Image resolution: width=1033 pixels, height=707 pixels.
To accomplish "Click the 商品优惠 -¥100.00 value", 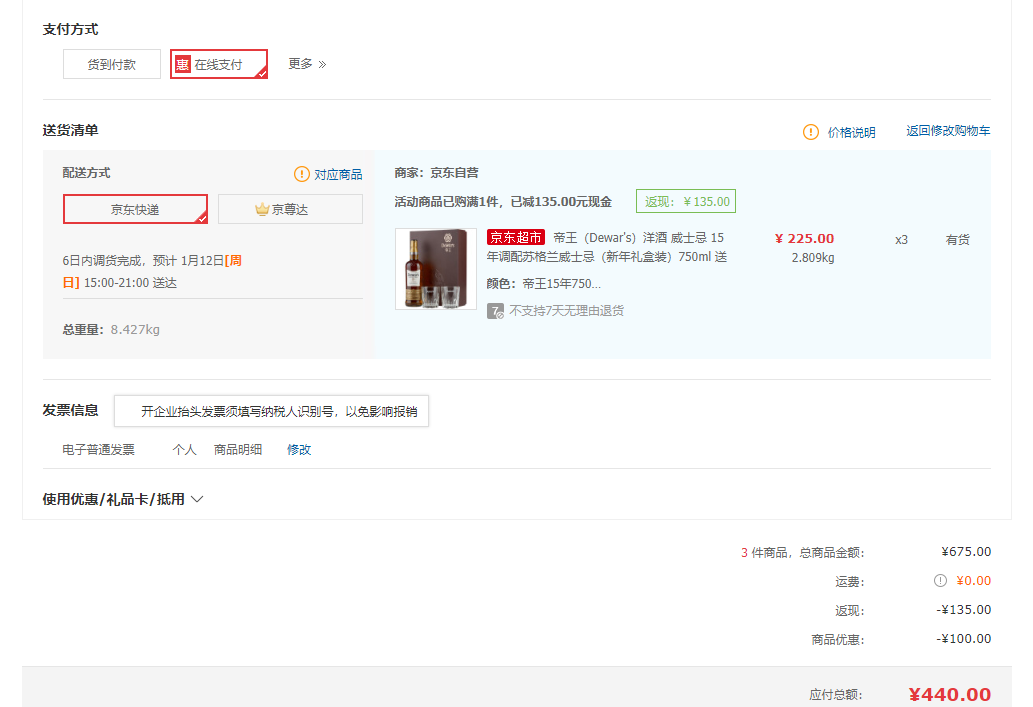I will click(963, 638).
